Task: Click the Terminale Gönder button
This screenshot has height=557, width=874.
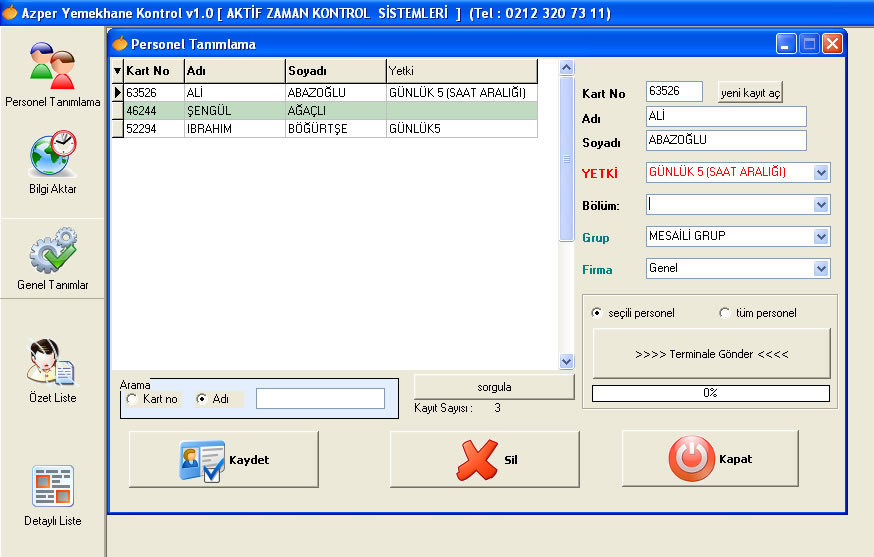Action: point(711,354)
